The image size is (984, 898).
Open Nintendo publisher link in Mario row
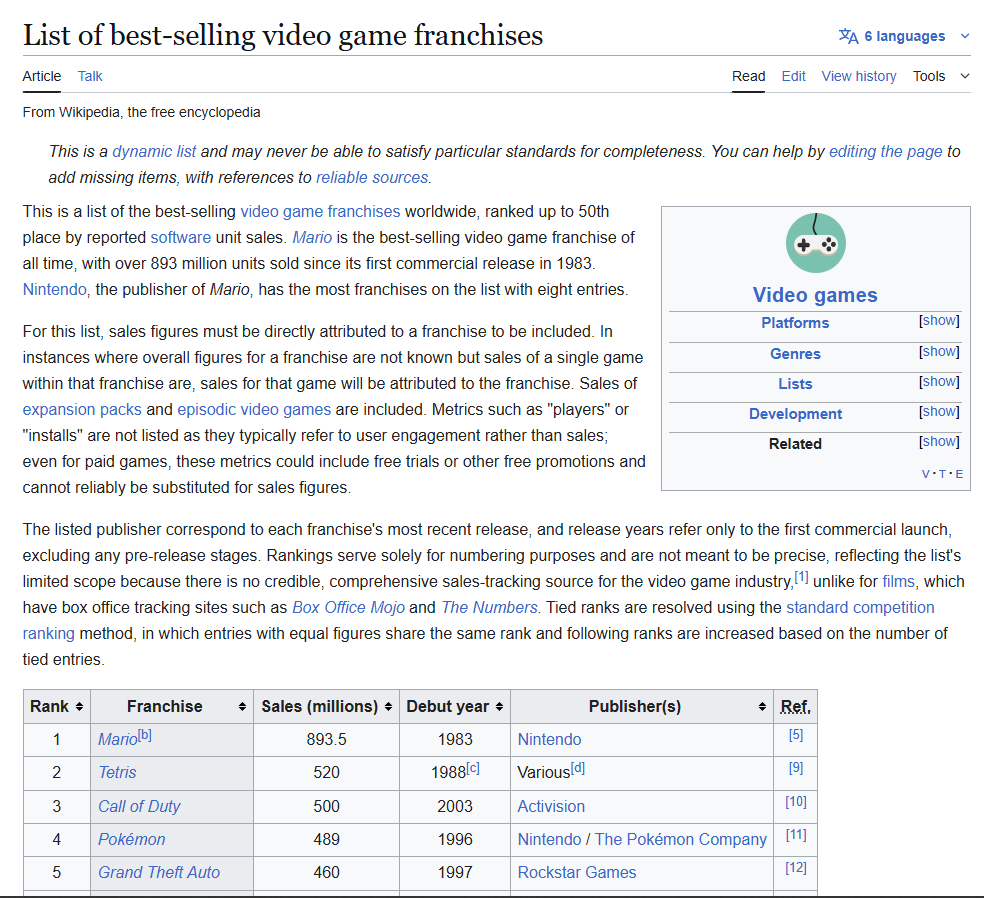click(549, 740)
